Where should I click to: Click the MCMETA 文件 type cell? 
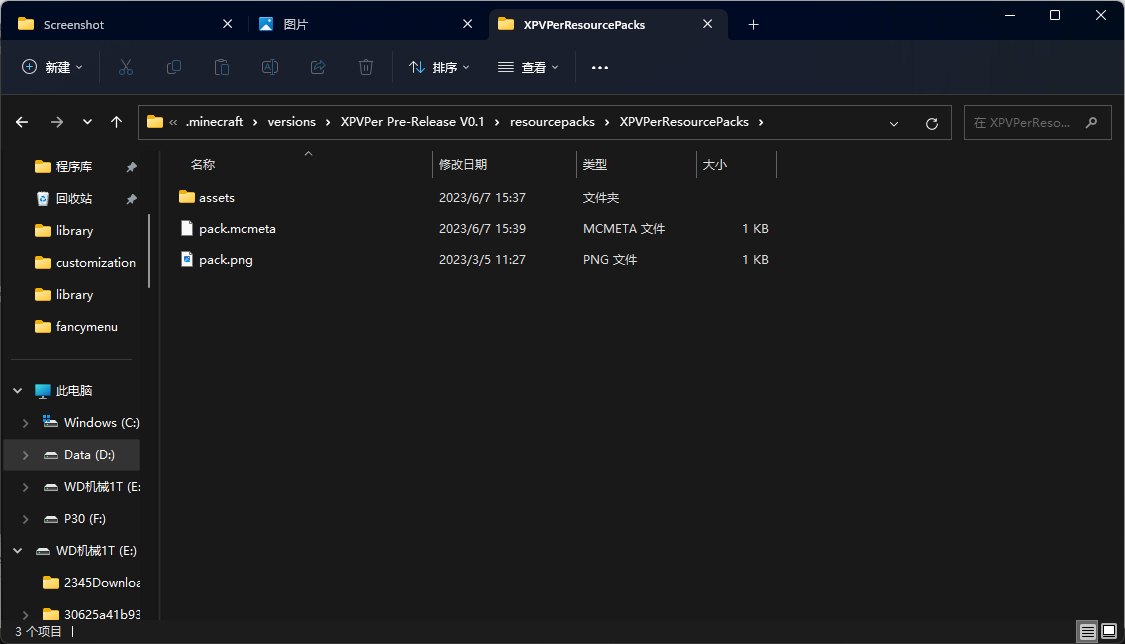[x=623, y=229]
